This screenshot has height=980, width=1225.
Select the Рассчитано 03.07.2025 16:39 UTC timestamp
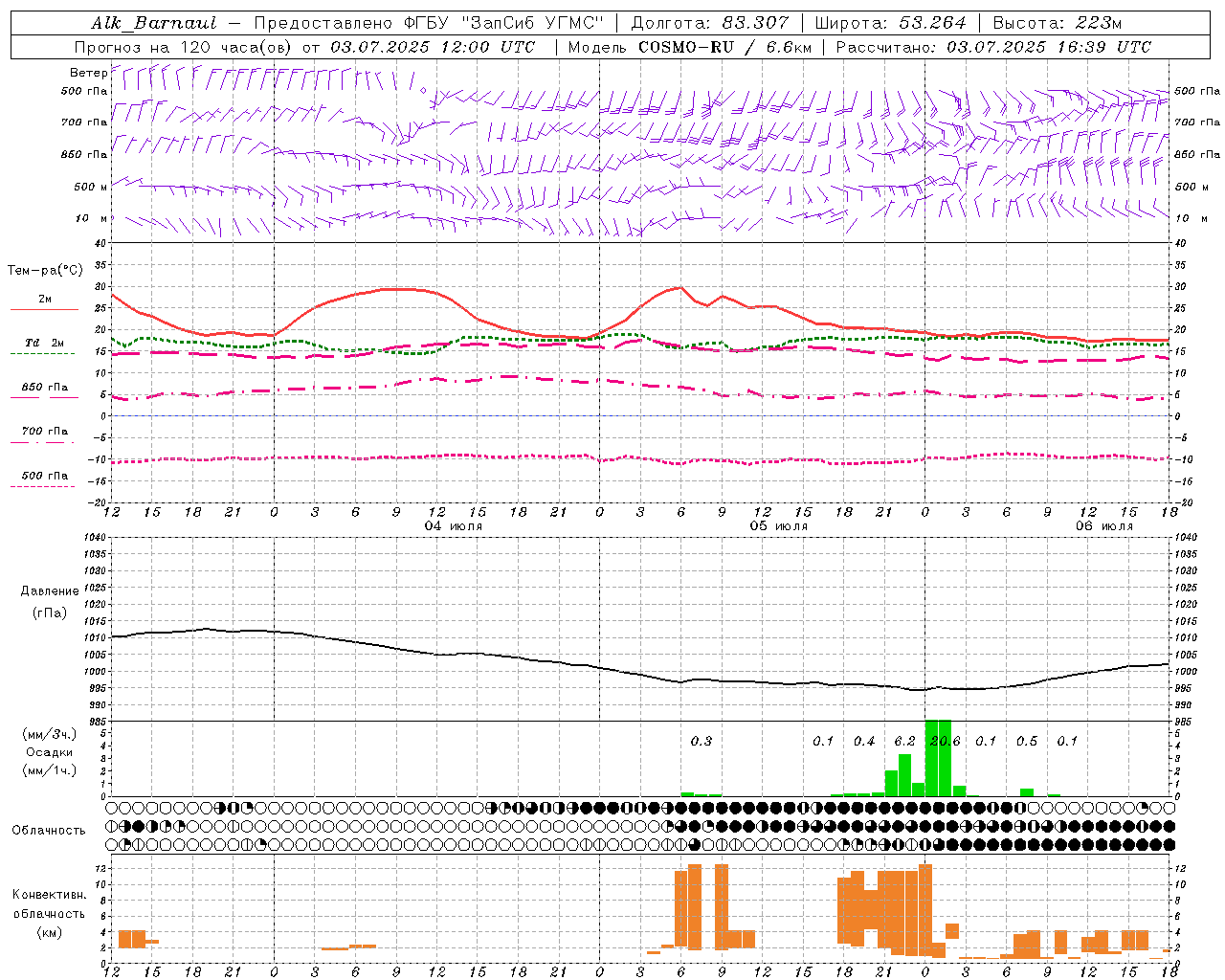pyautogui.click(x=993, y=47)
